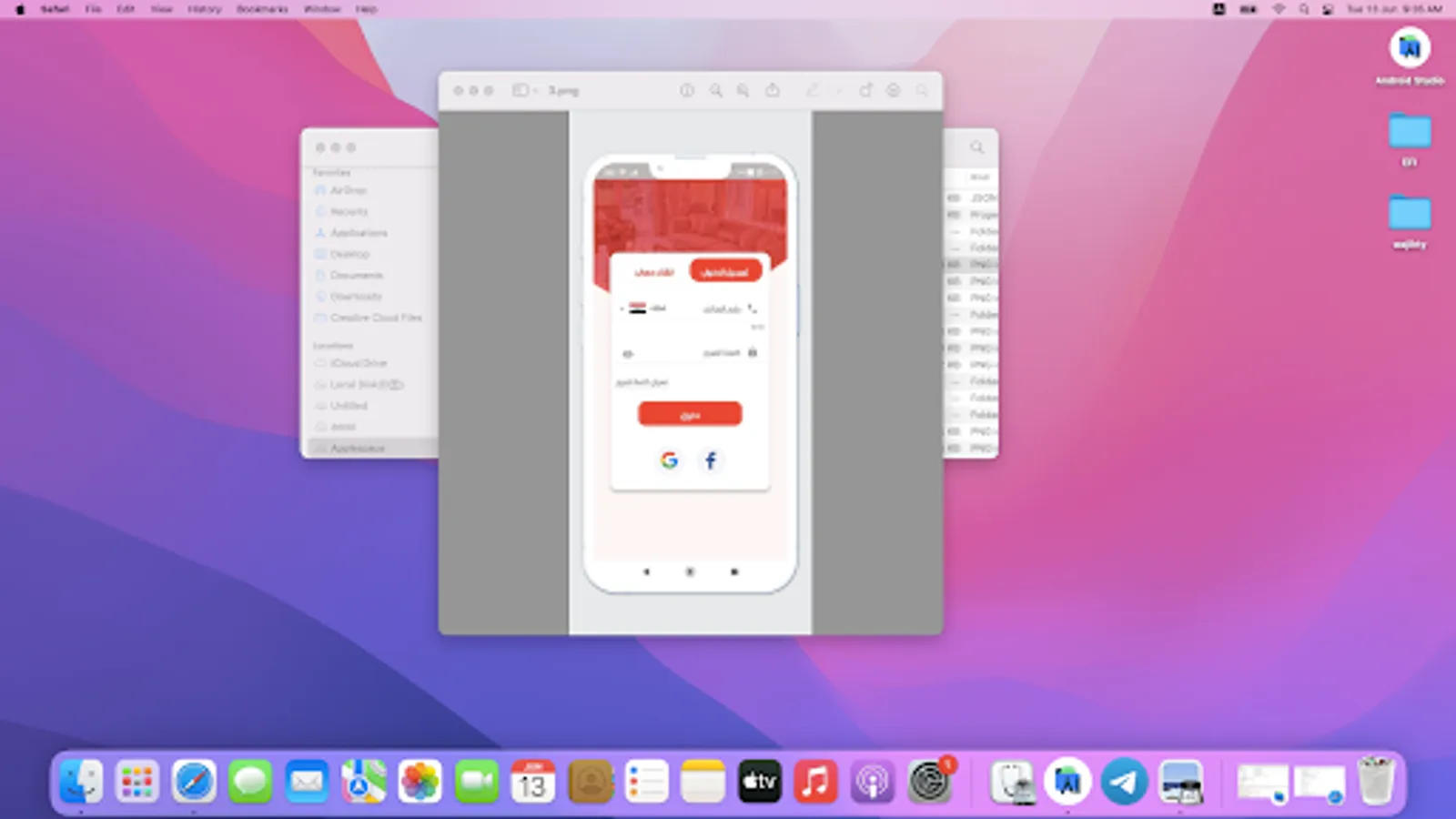Open the sidebar view options dropdown arrow in Preview
The height and width of the screenshot is (819, 1456).
(535, 90)
